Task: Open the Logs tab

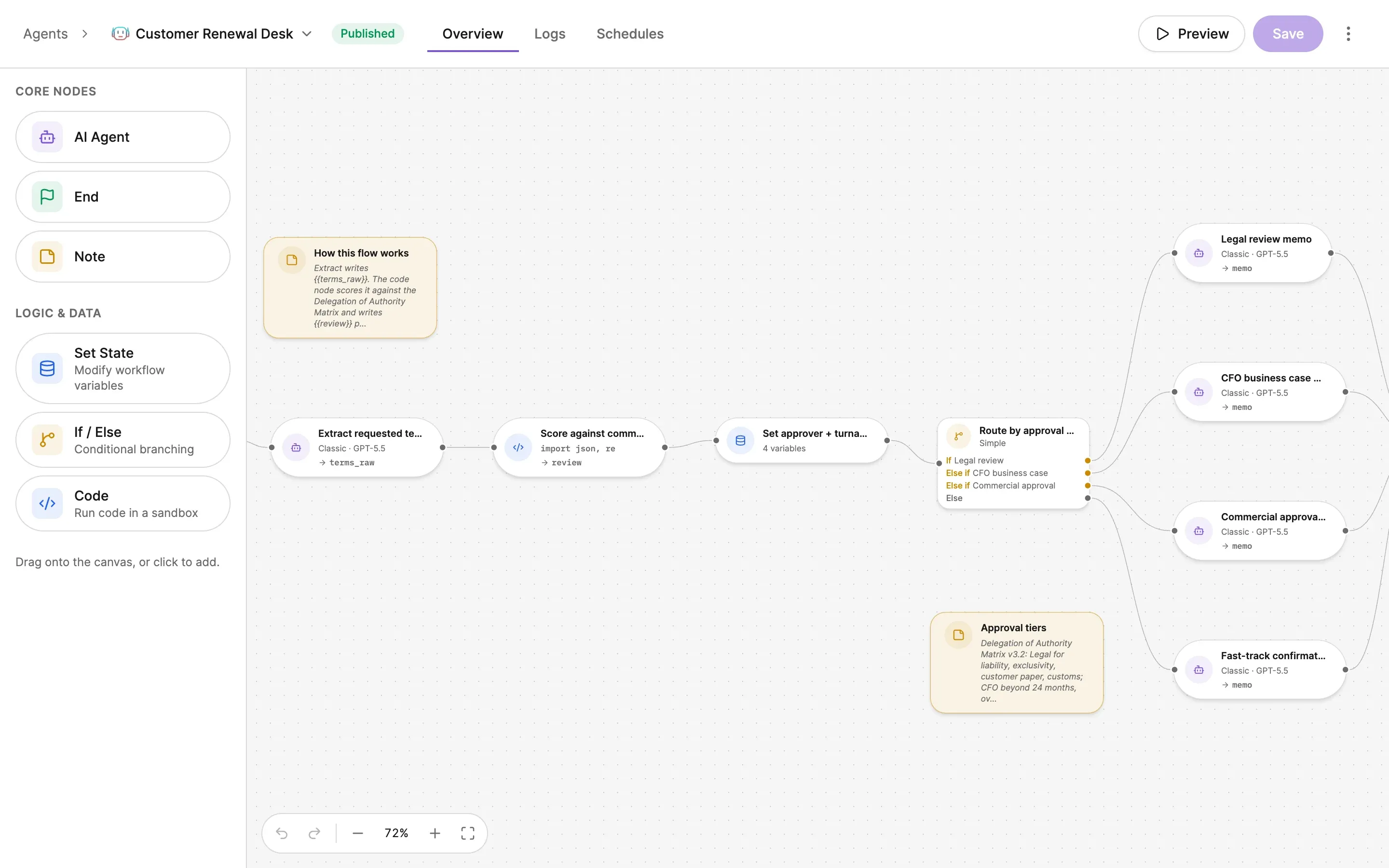Action: pyautogui.click(x=549, y=34)
